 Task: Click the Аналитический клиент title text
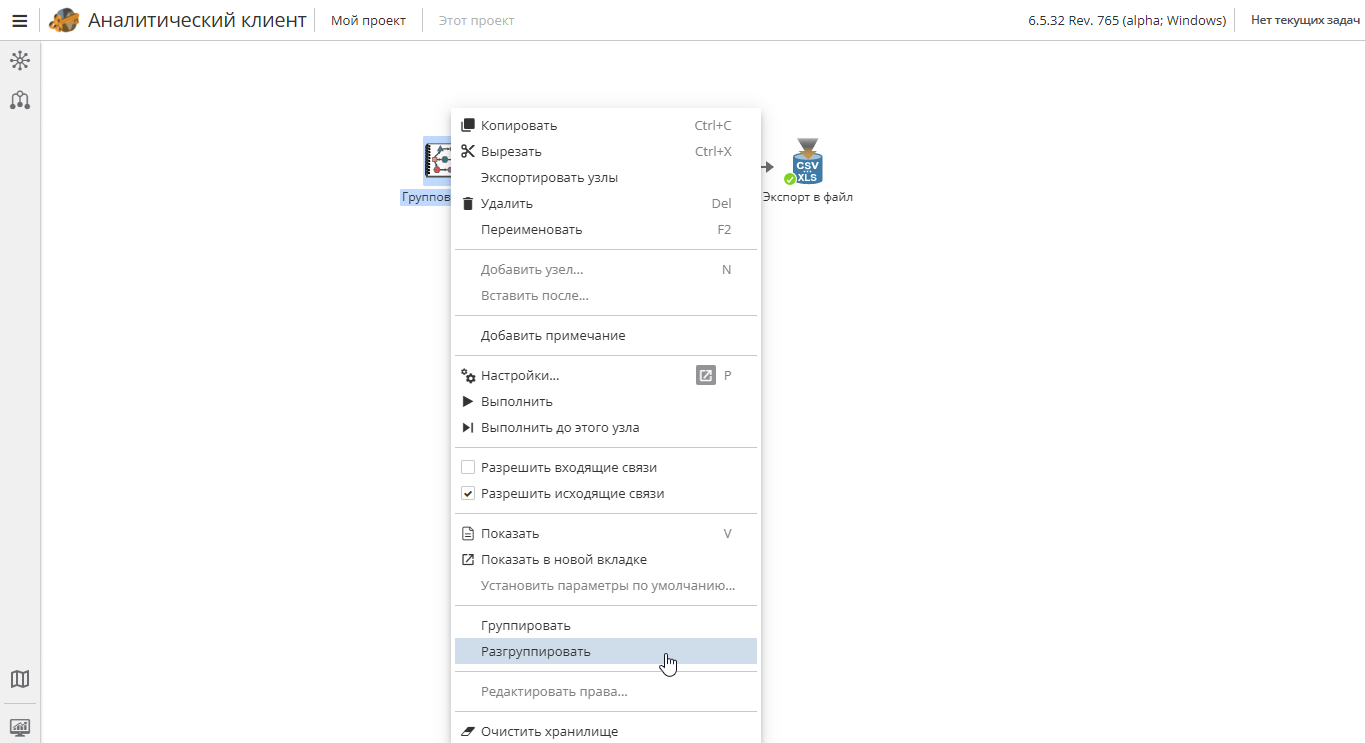(197, 20)
